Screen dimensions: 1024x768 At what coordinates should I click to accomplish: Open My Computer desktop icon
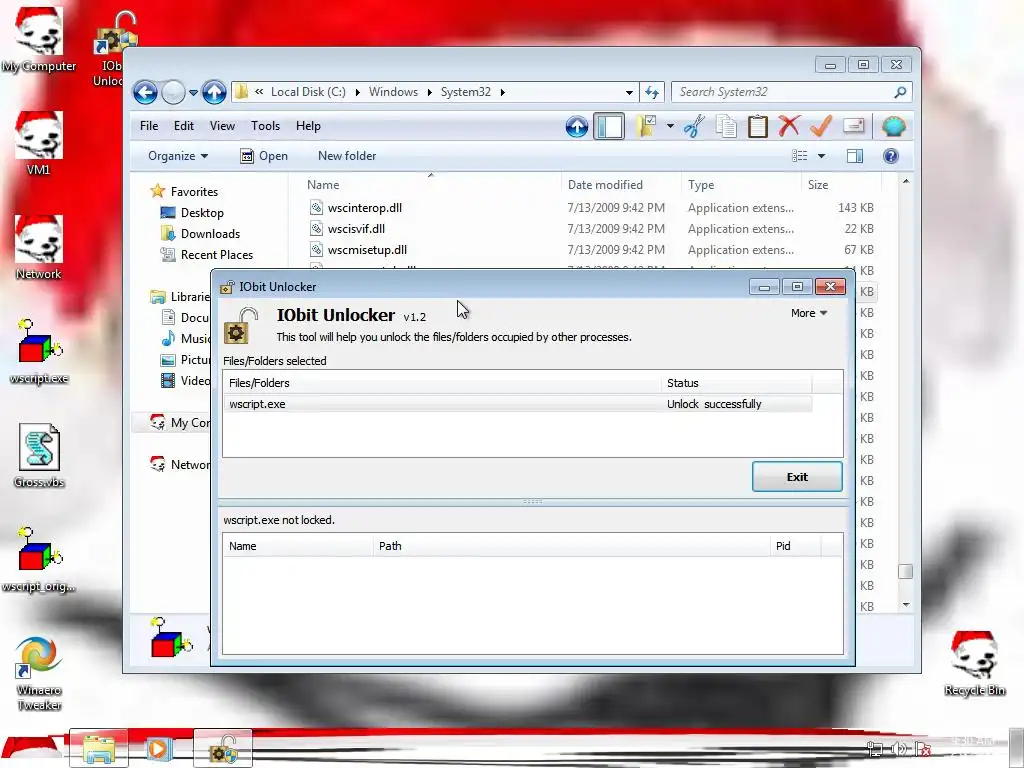pos(39,40)
